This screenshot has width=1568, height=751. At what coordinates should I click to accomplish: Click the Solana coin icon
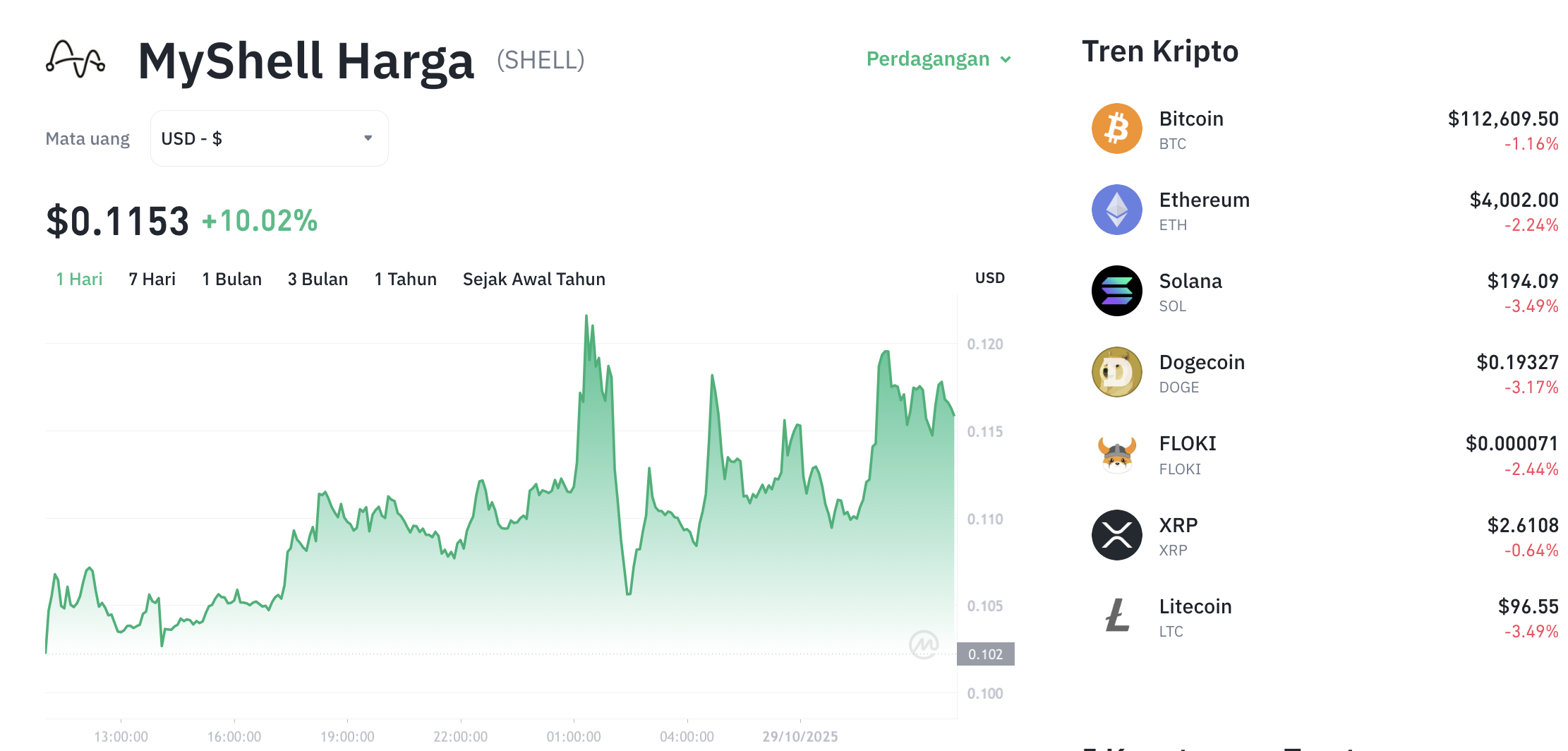(1116, 291)
